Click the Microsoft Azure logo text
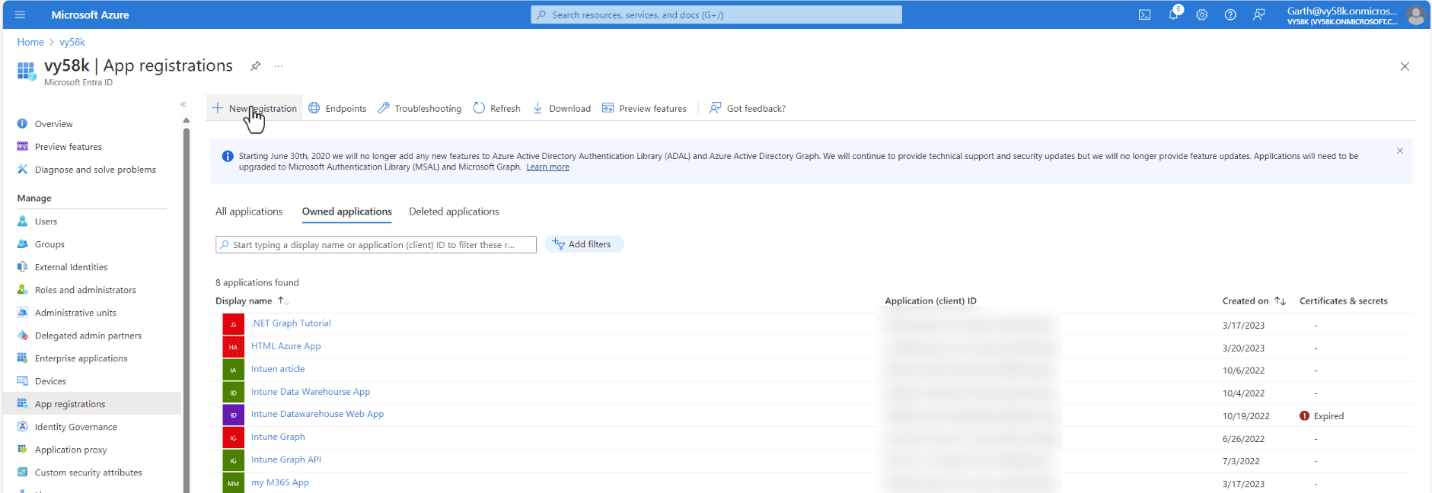Image resolution: width=1432 pixels, height=493 pixels. pyautogui.click(x=90, y=15)
